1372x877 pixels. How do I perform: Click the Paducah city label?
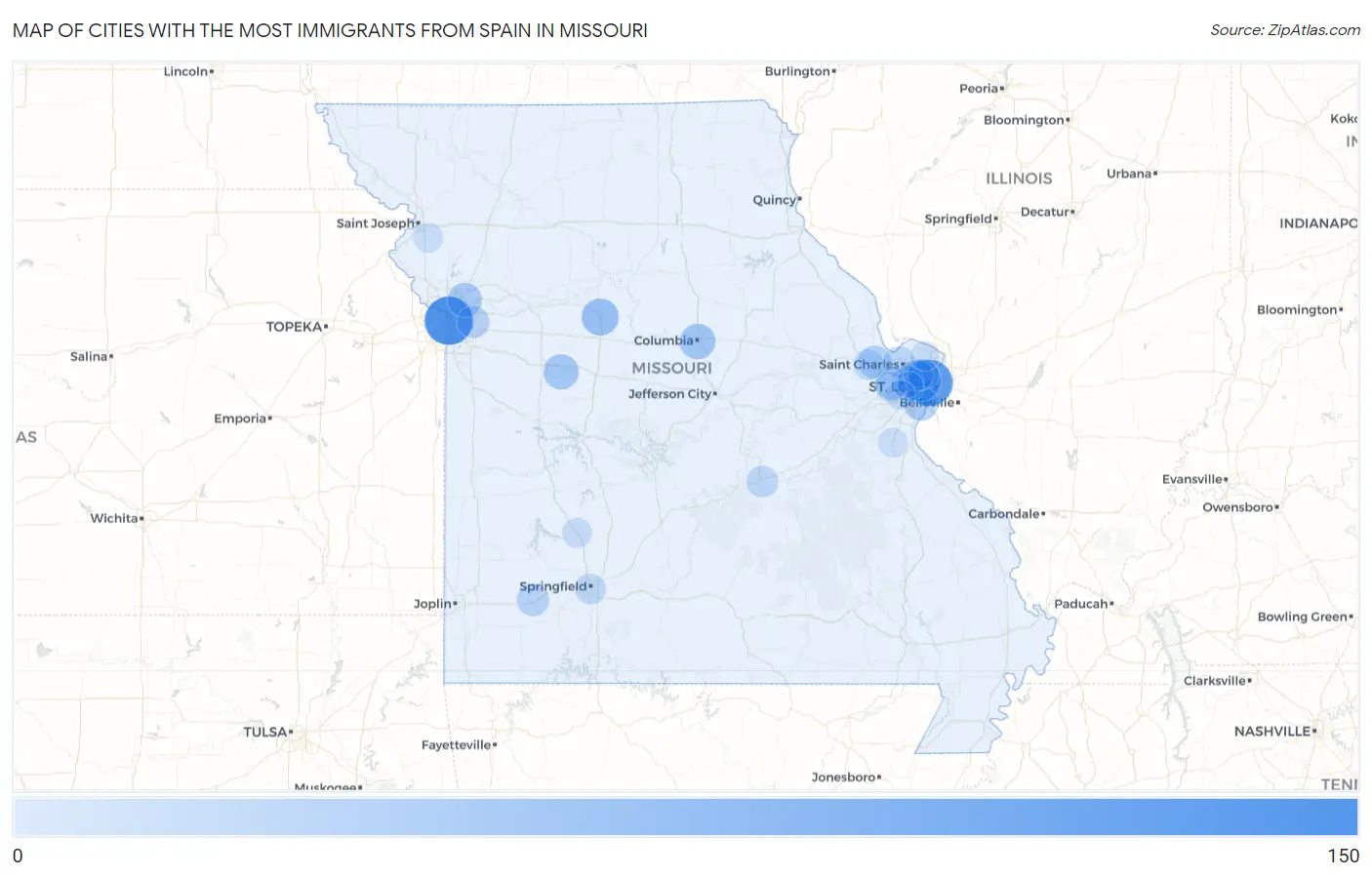click(1081, 604)
